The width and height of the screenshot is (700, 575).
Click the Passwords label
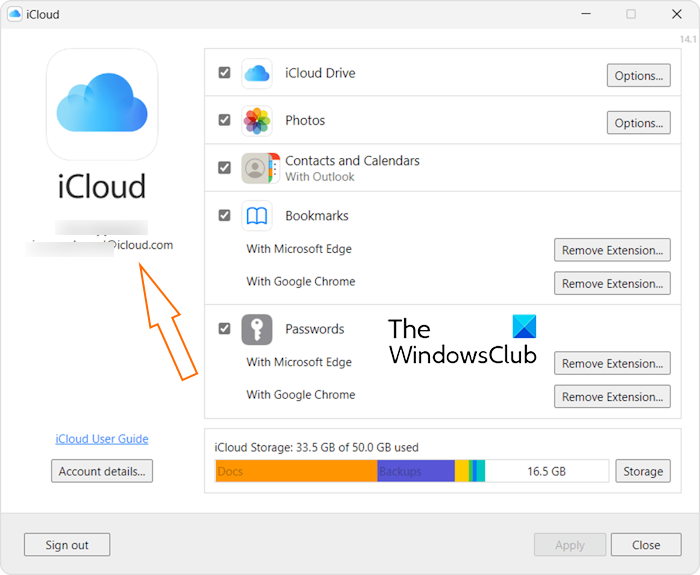point(315,329)
